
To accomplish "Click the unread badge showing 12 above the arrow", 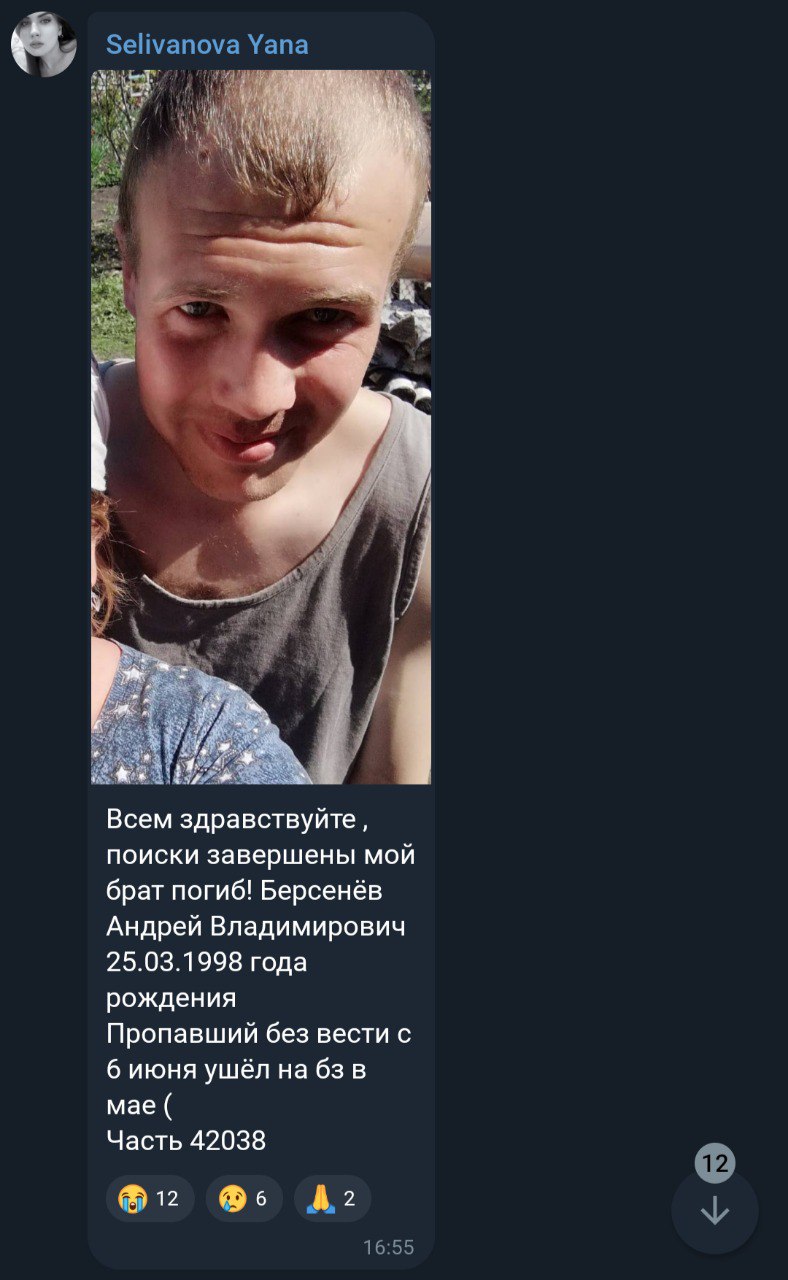I will coord(714,1163).
